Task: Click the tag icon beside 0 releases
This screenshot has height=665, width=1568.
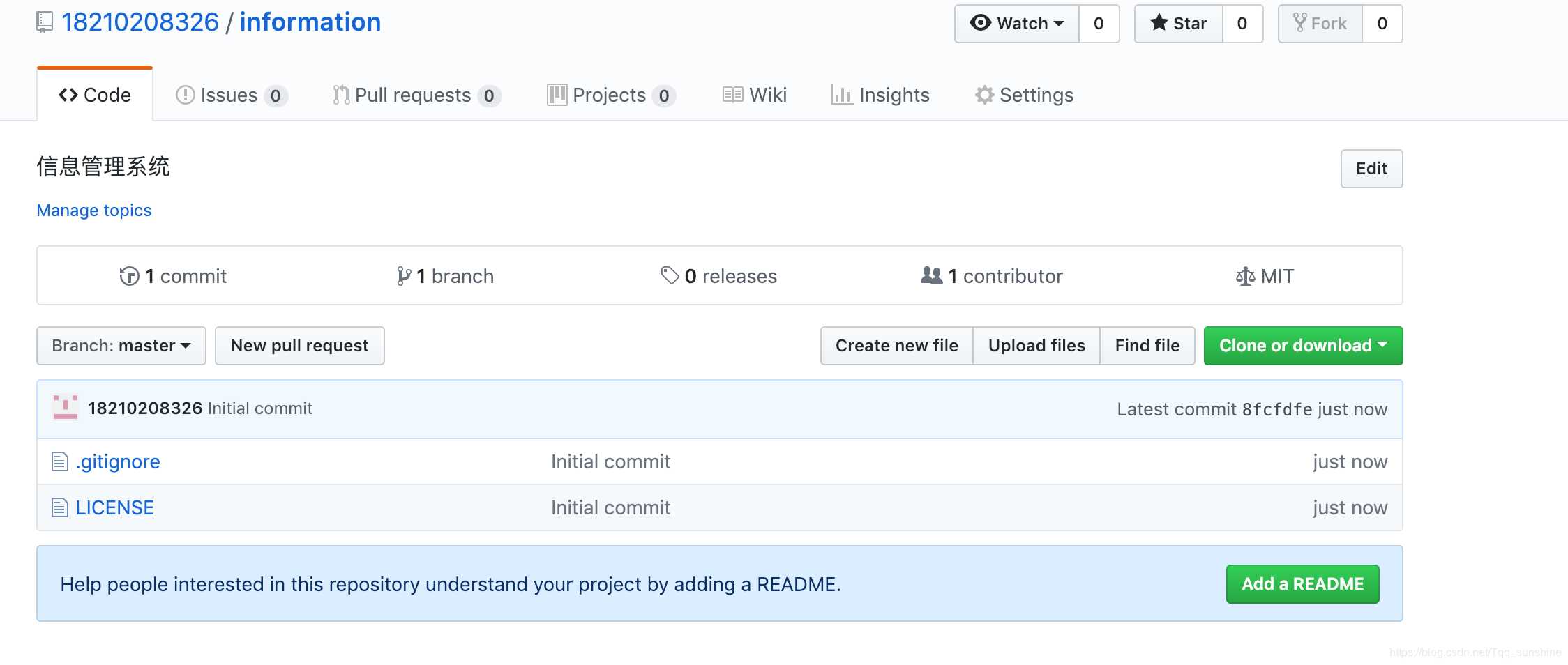Action: 670,276
